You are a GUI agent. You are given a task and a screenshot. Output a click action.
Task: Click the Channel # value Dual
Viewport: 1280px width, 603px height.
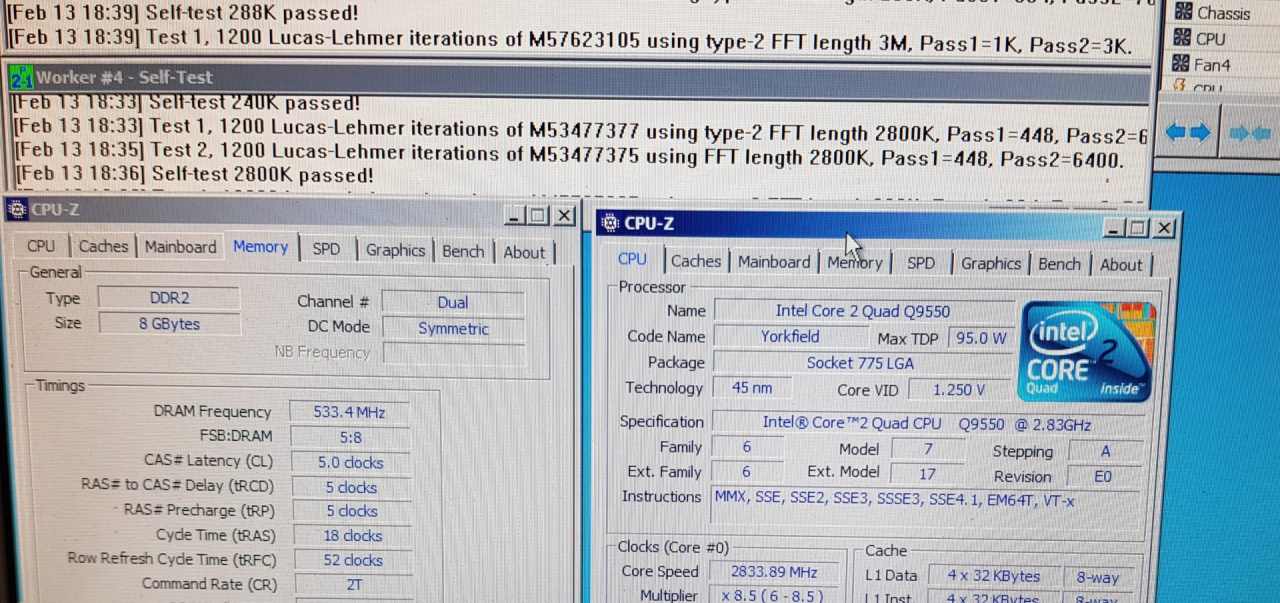point(453,302)
